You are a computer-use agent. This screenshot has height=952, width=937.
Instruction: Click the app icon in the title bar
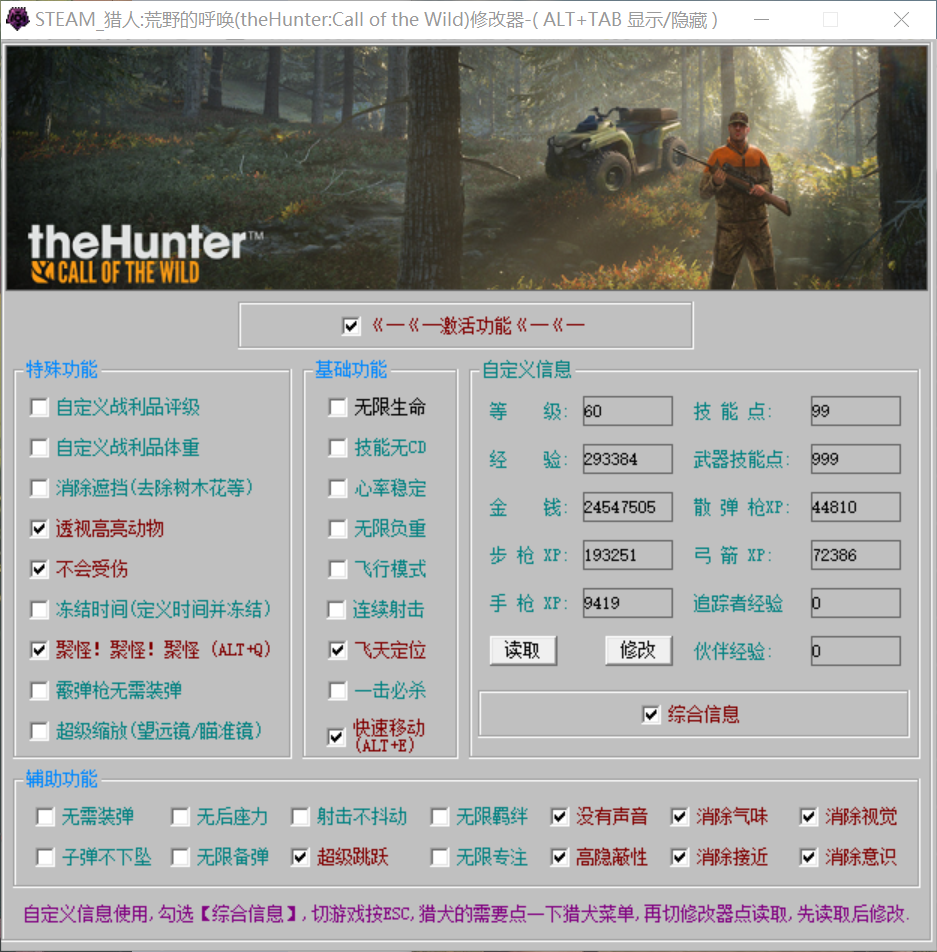pyautogui.click(x=17, y=19)
